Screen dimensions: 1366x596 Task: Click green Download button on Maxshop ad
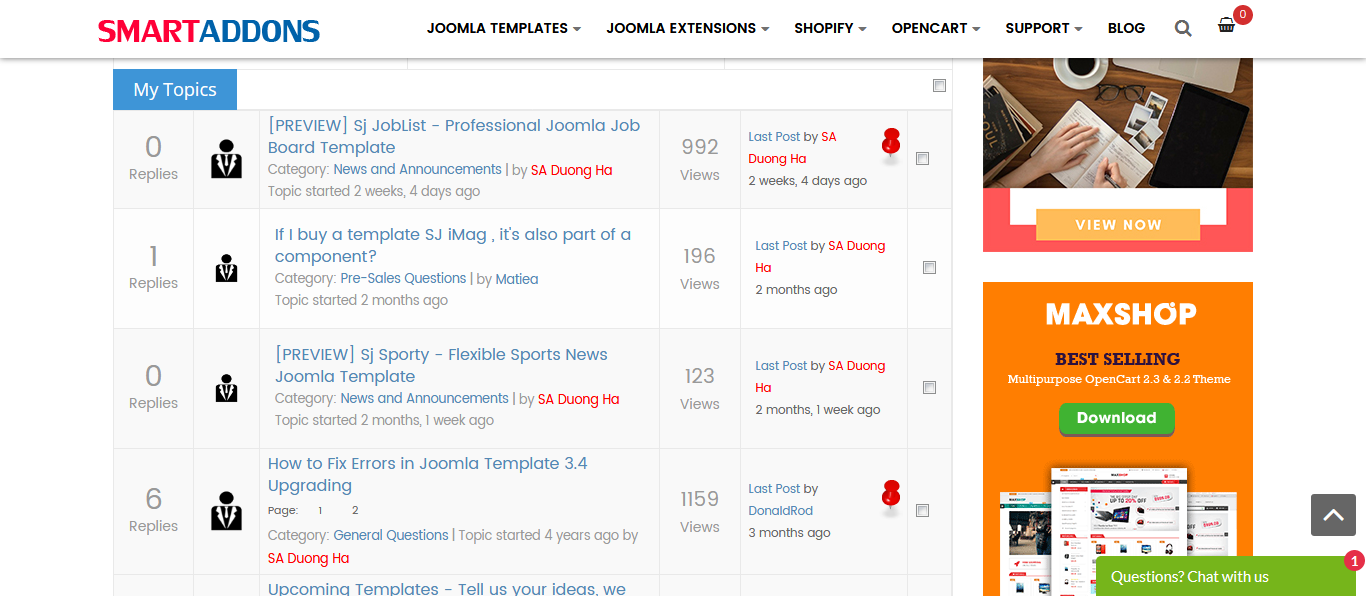tap(1117, 418)
